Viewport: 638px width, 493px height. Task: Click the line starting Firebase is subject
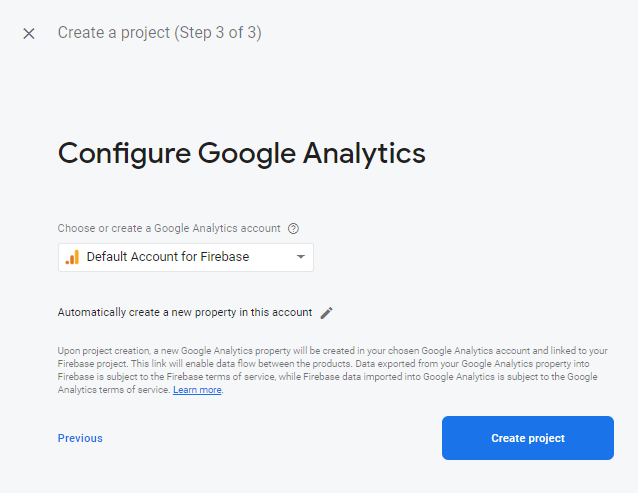(x=328, y=377)
